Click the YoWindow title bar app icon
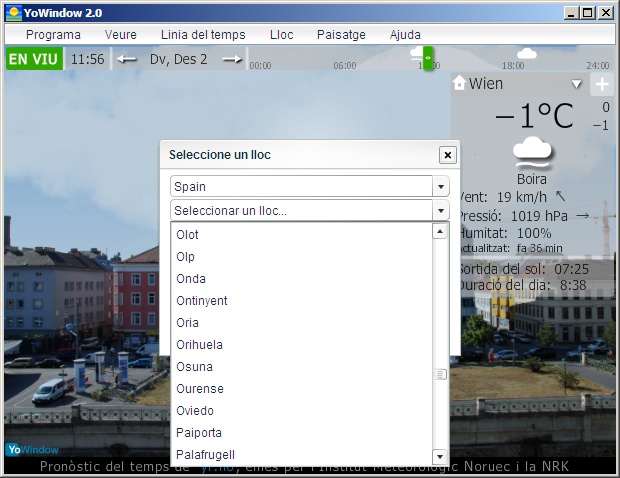Viewport: 620px width, 478px height. tap(14, 13)
